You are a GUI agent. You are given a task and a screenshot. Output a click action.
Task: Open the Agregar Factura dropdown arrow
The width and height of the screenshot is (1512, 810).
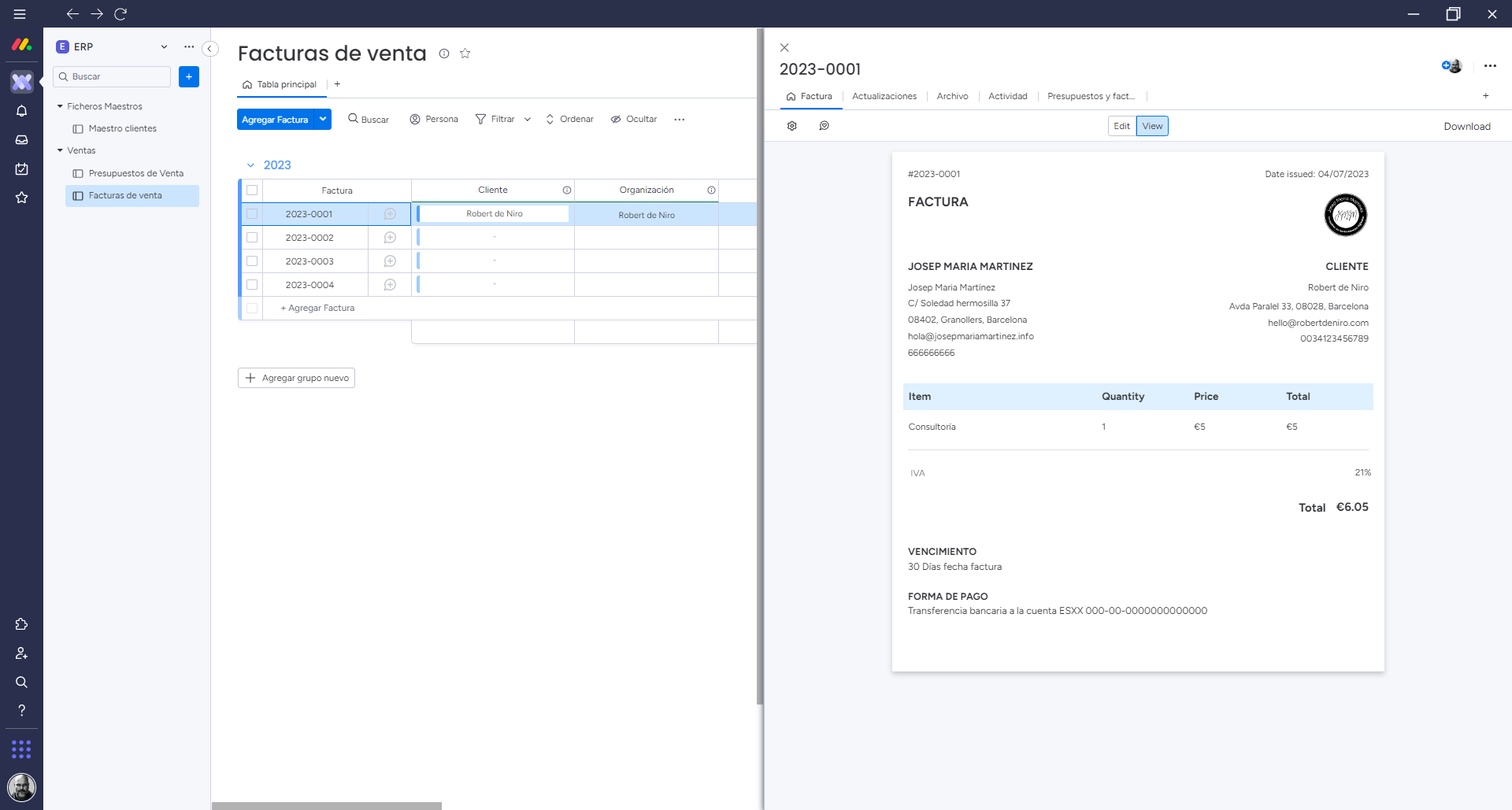323,120
